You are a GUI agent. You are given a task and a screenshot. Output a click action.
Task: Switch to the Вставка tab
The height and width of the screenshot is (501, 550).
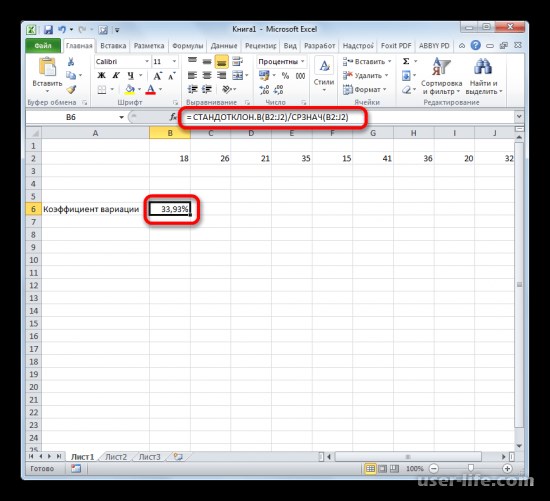pos(113,46)
